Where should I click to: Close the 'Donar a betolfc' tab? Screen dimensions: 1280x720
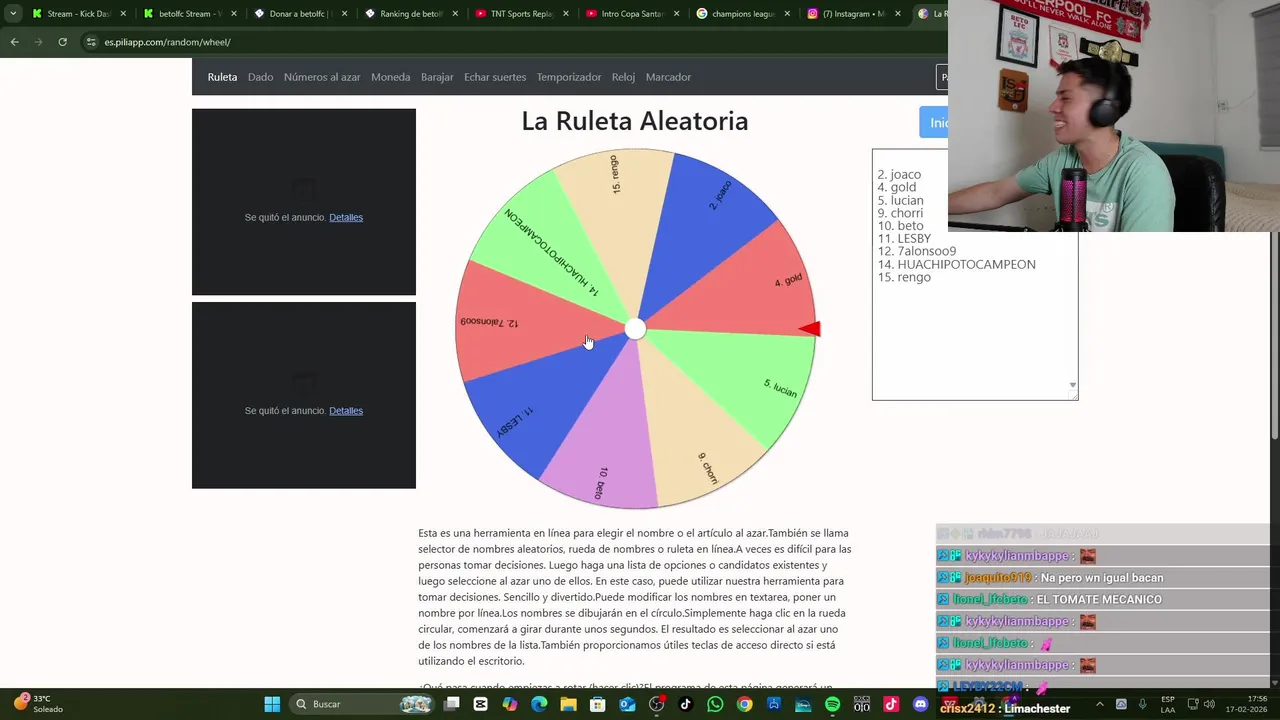click(344, 14)
